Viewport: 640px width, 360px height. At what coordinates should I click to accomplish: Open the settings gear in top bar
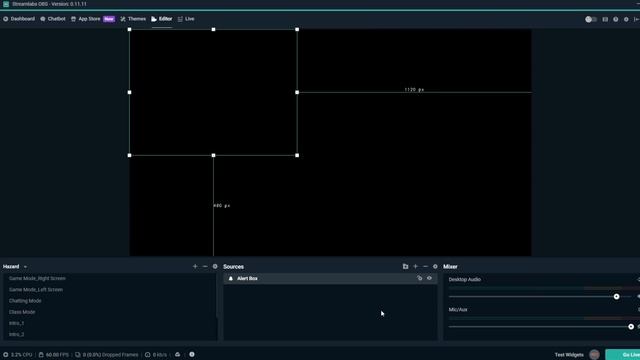[x=626, y=19]
